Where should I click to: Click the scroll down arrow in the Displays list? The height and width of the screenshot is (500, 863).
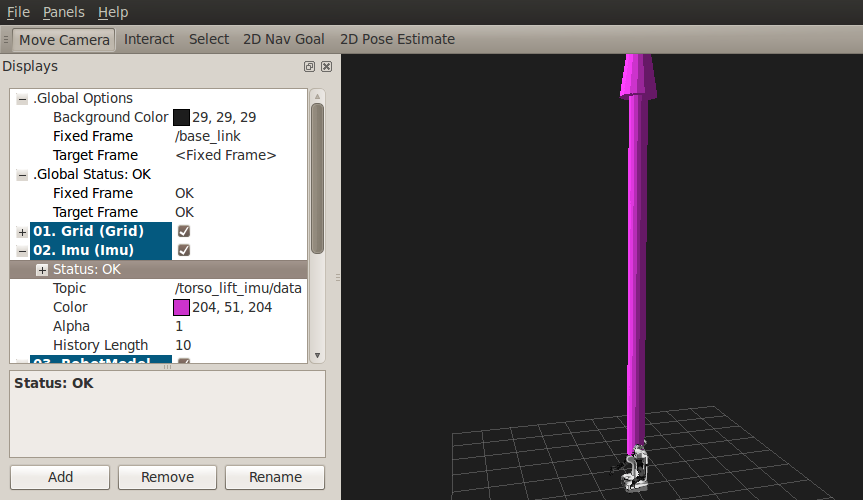click(x=317, y=355)
